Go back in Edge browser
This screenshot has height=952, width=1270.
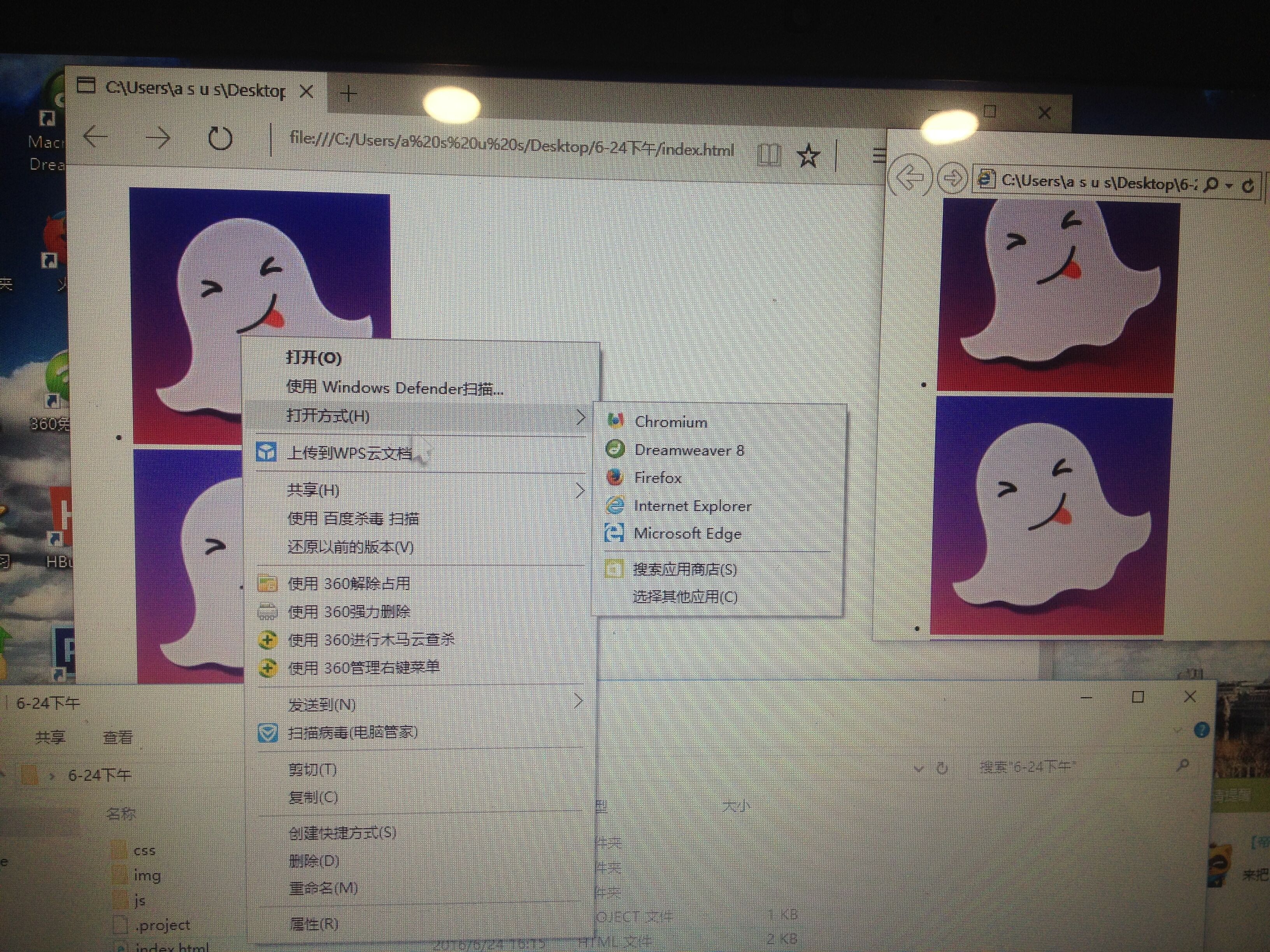[95, 136]
